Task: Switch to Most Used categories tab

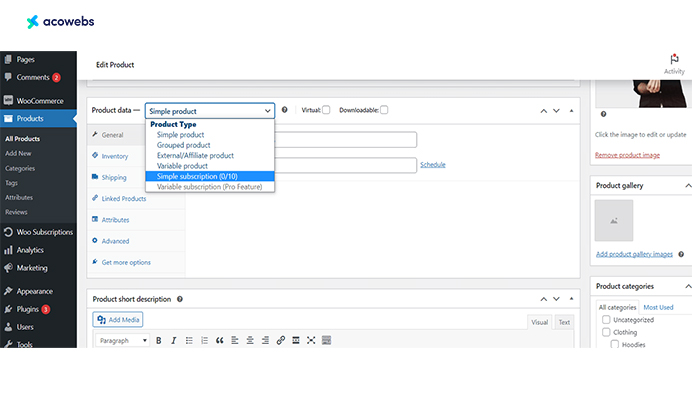Action: pos(658,307)
